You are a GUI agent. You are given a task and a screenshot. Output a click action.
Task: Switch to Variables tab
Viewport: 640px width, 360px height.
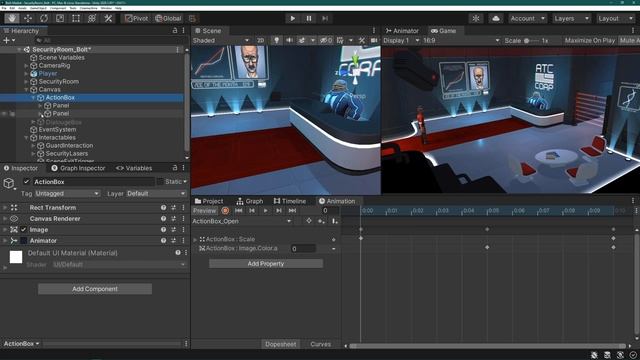134,168
